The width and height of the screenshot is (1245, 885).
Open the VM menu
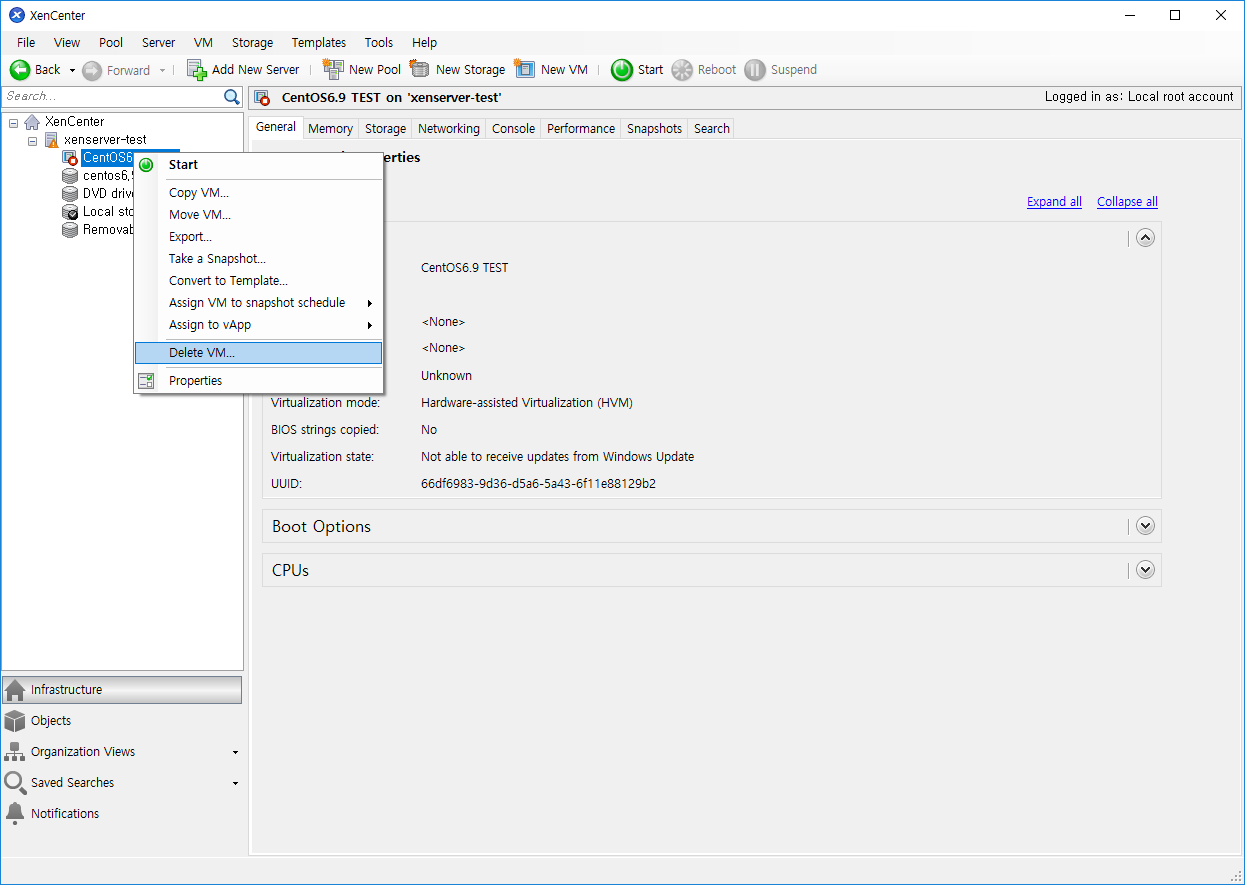tap(203, 43)
